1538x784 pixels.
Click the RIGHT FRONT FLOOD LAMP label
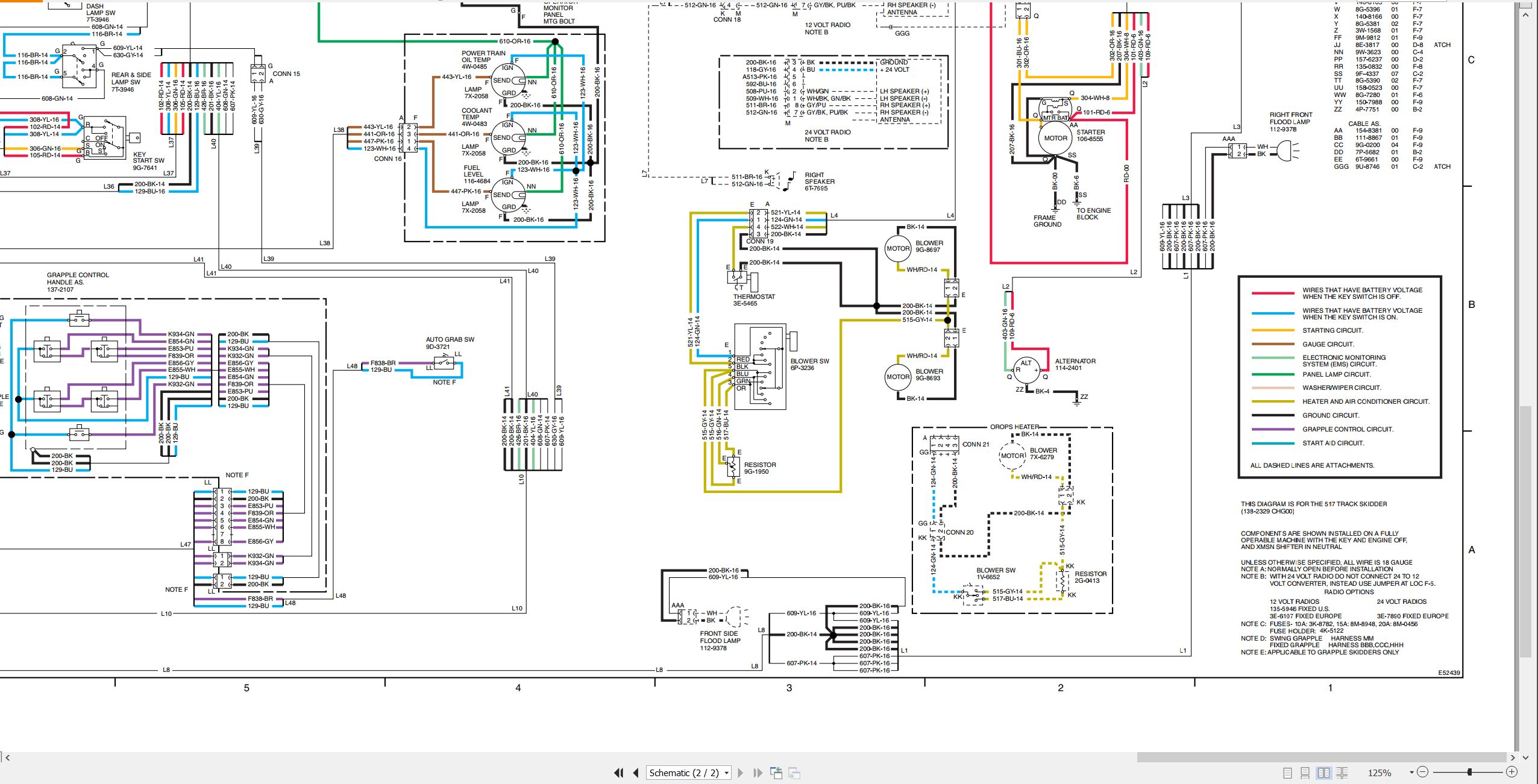(1290, 118)
